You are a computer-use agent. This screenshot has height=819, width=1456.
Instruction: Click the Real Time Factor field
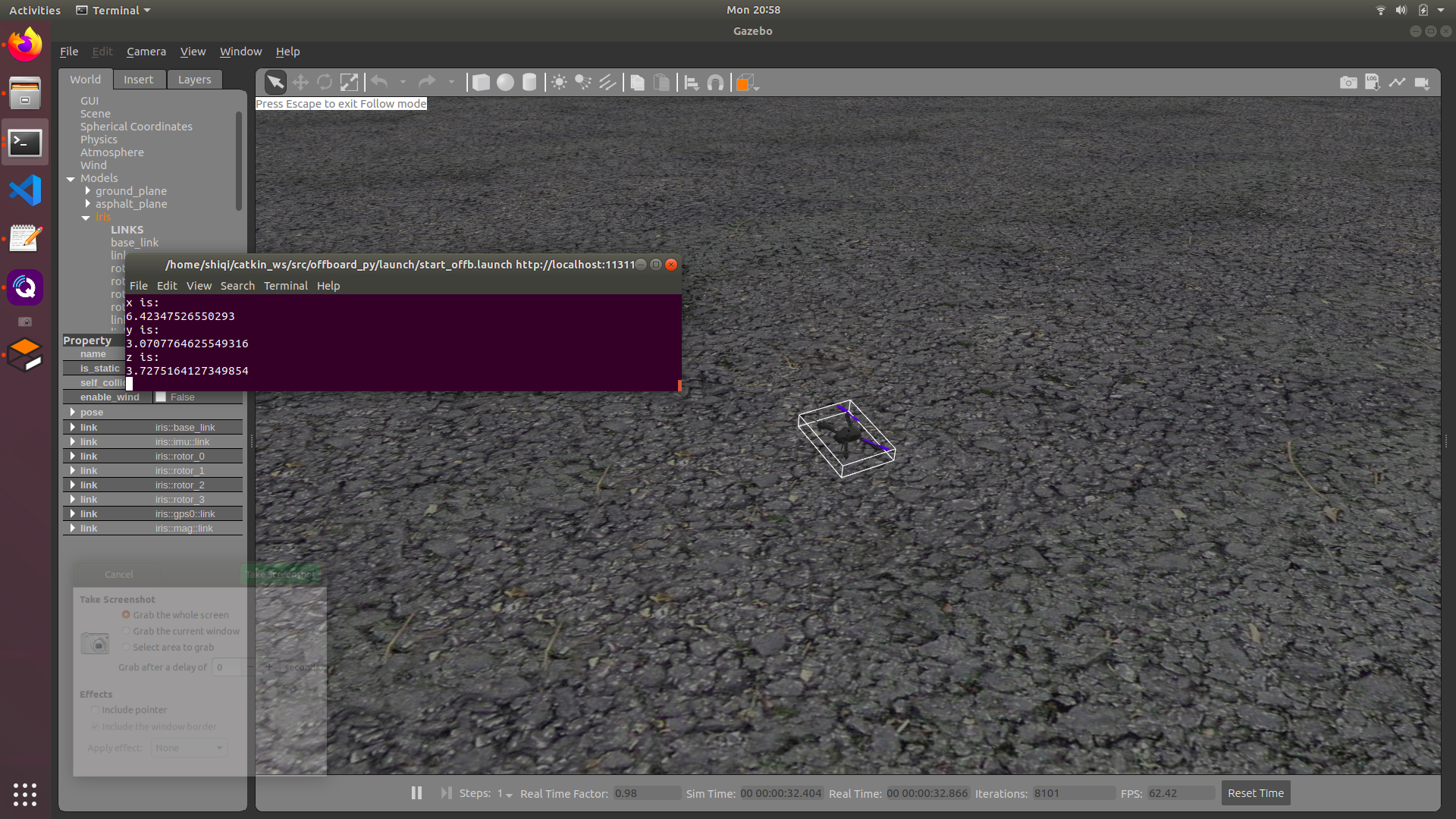pyautogui.click(x=647, y=793)
